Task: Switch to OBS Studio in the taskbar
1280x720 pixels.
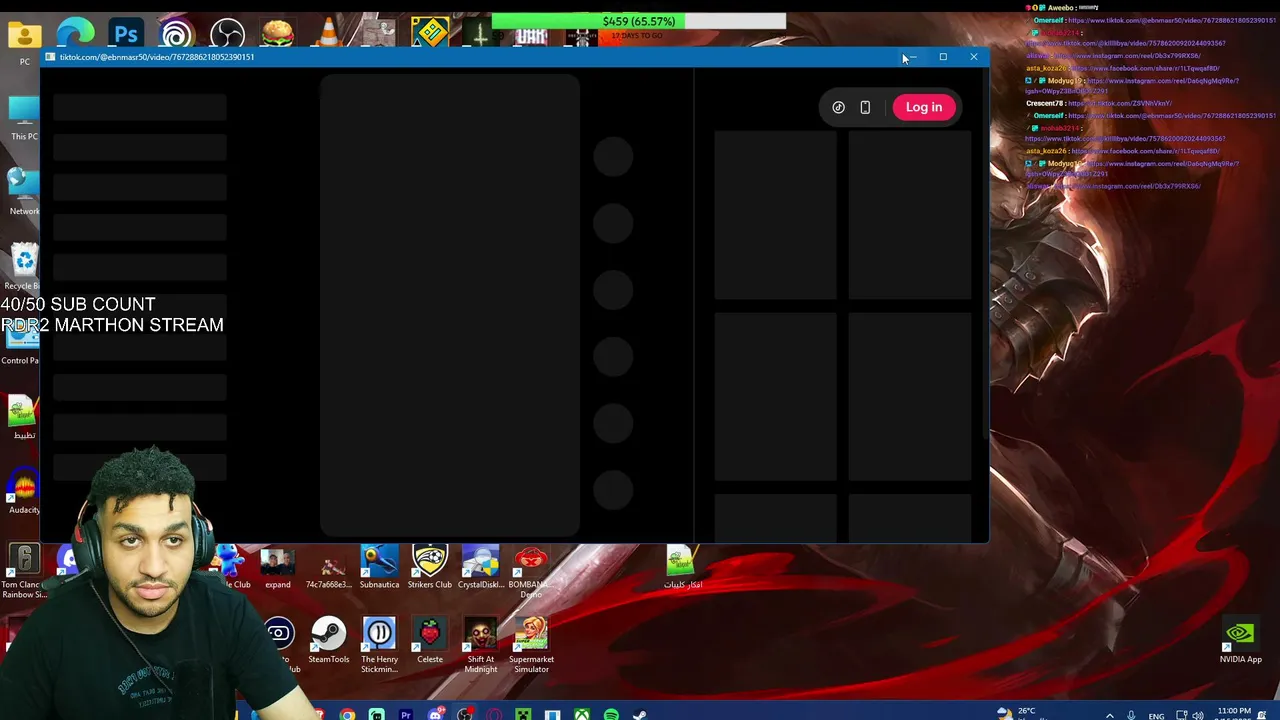Action: tap(465, 714)
